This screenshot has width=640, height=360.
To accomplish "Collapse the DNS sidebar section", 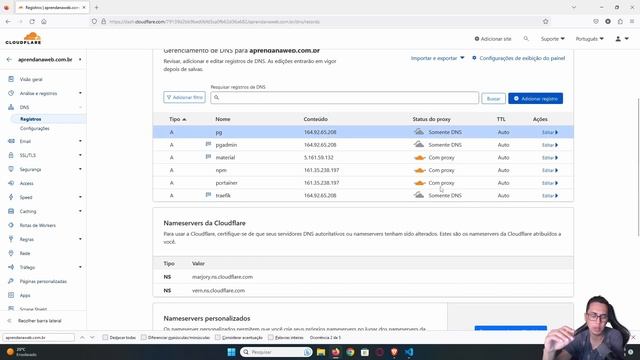I will [x=80, y=107].
